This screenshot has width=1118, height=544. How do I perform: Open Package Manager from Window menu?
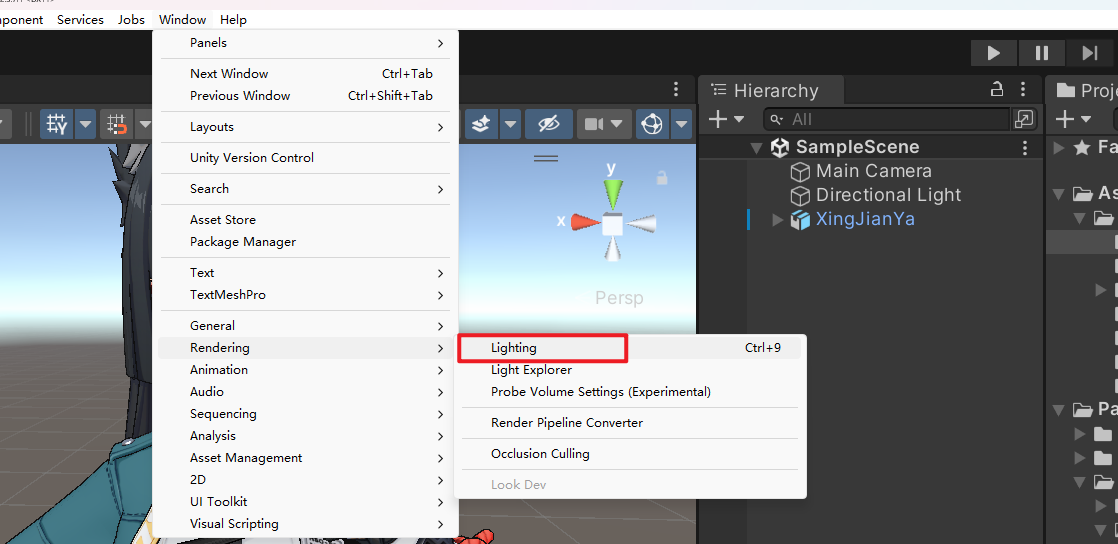tap(243, 242)
